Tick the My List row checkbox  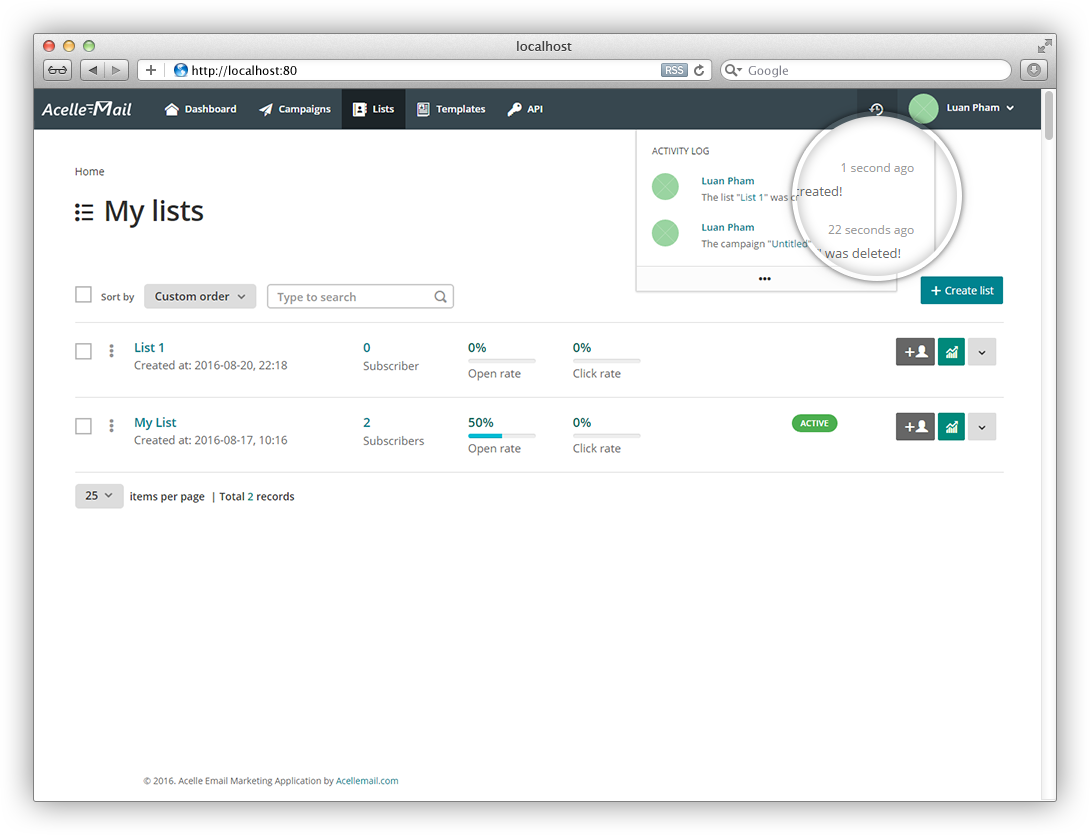tap(84, 426)
